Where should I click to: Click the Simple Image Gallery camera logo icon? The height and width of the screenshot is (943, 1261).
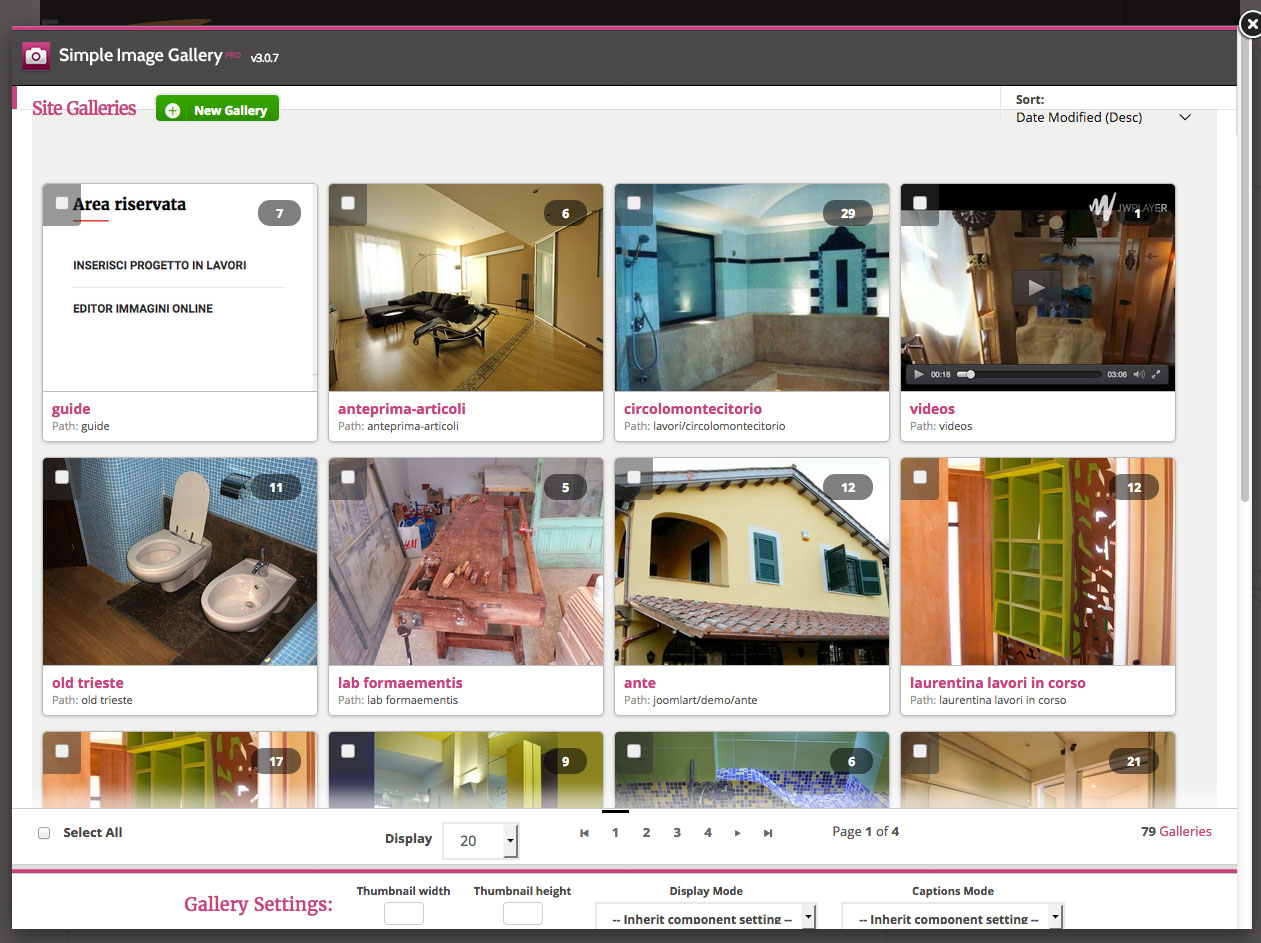click(x=36, y=56)
